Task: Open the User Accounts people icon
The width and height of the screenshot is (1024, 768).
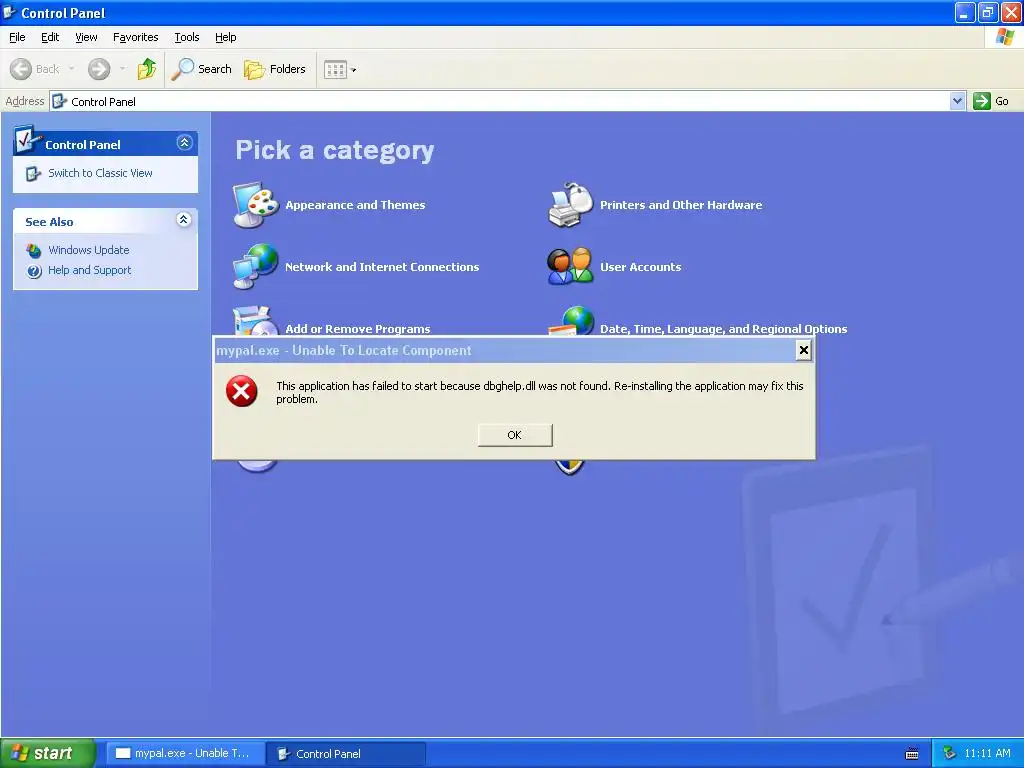Action: pyautogui.click(x=570, y=266)
